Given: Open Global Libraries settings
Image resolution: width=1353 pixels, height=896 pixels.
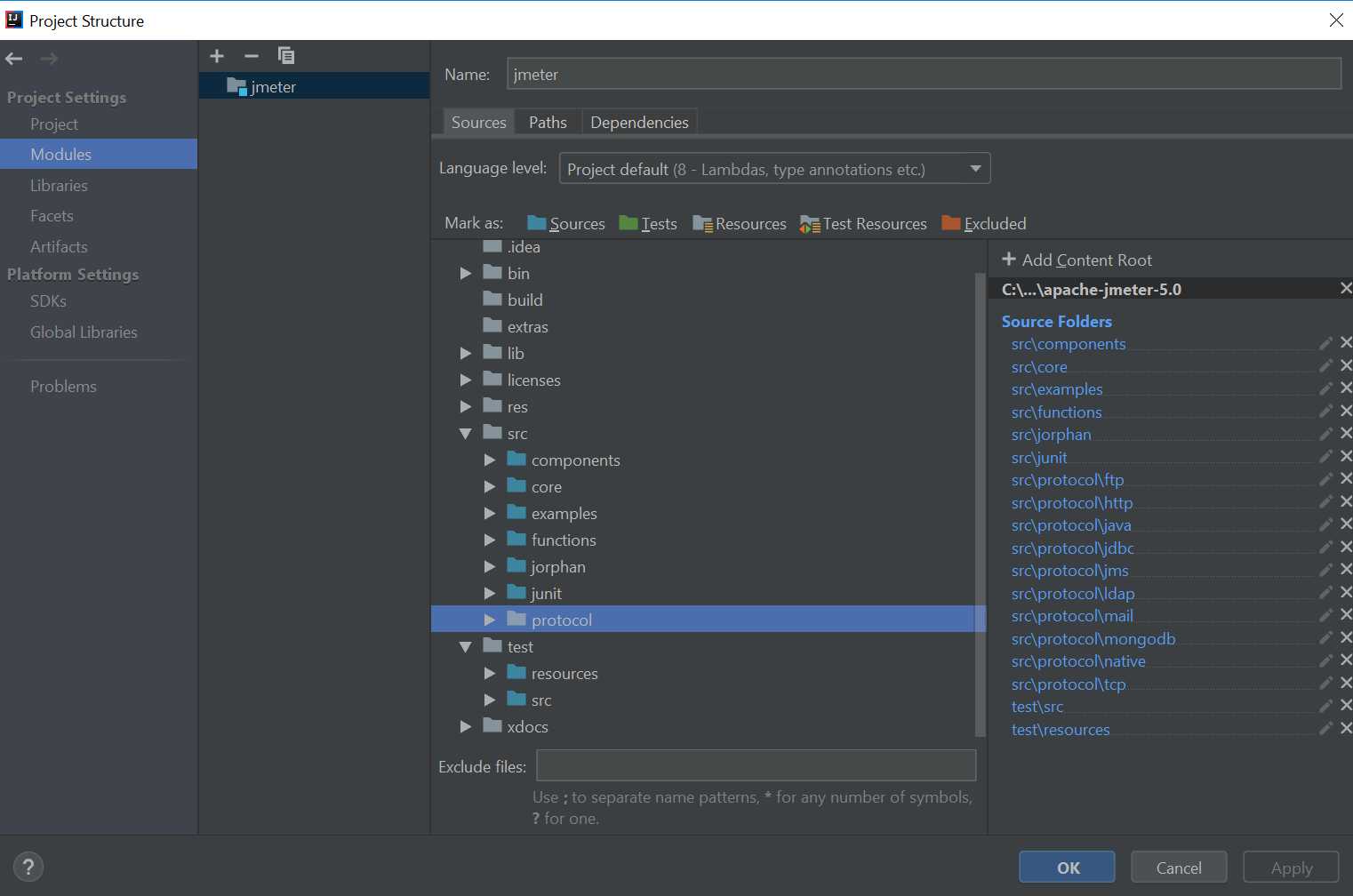Looking at the screenshot, I should pos(84,332).
